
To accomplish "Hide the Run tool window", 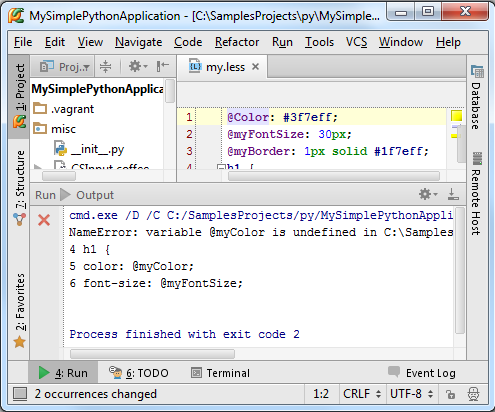I will coord(453,194).
